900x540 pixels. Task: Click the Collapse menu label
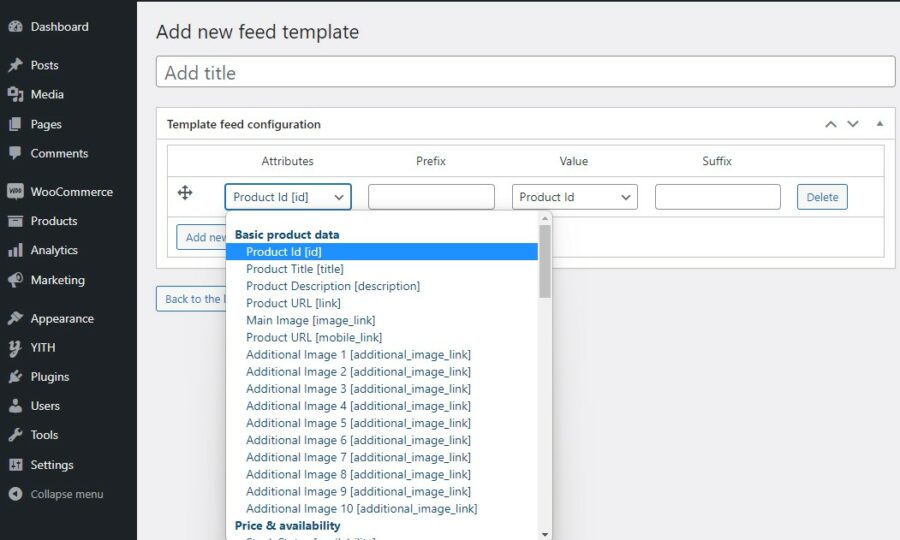pyautogui.click(x=67, y=494)
